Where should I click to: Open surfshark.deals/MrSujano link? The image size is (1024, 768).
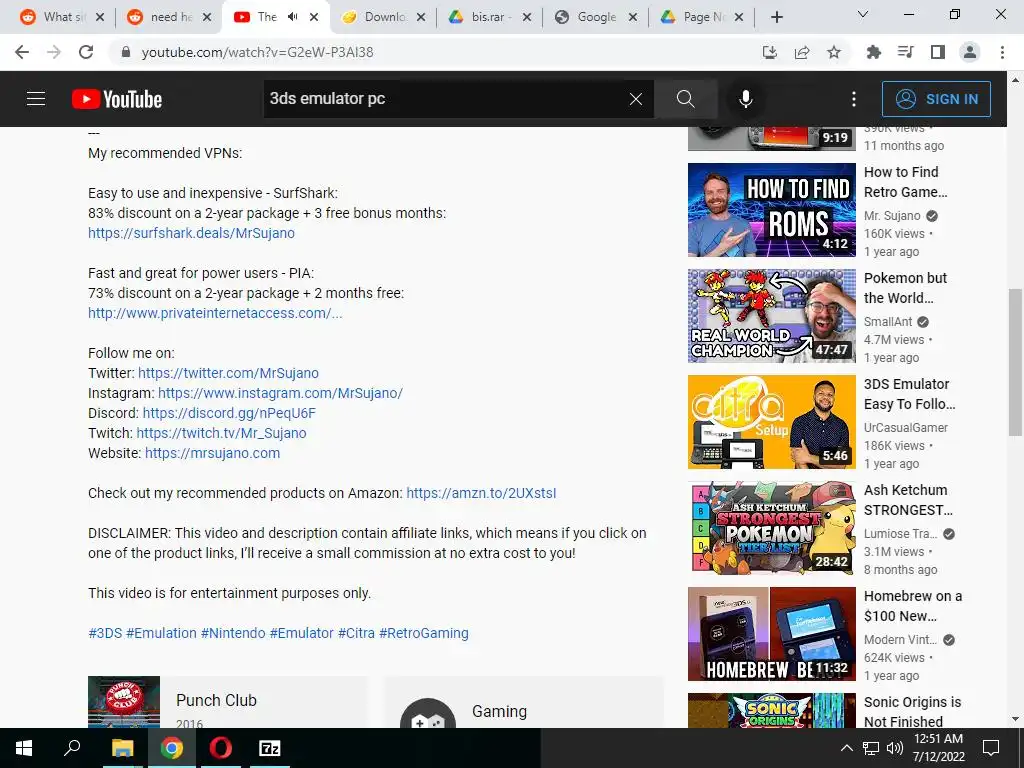pos(191,233)
